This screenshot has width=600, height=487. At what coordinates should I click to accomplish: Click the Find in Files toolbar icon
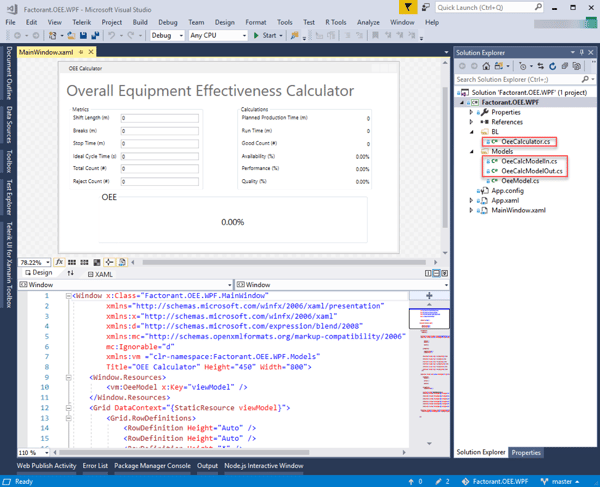[x=294, y=36]
